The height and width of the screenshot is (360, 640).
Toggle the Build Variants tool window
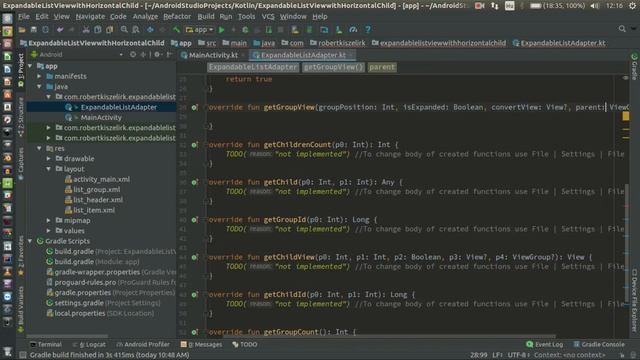(20, 309)
